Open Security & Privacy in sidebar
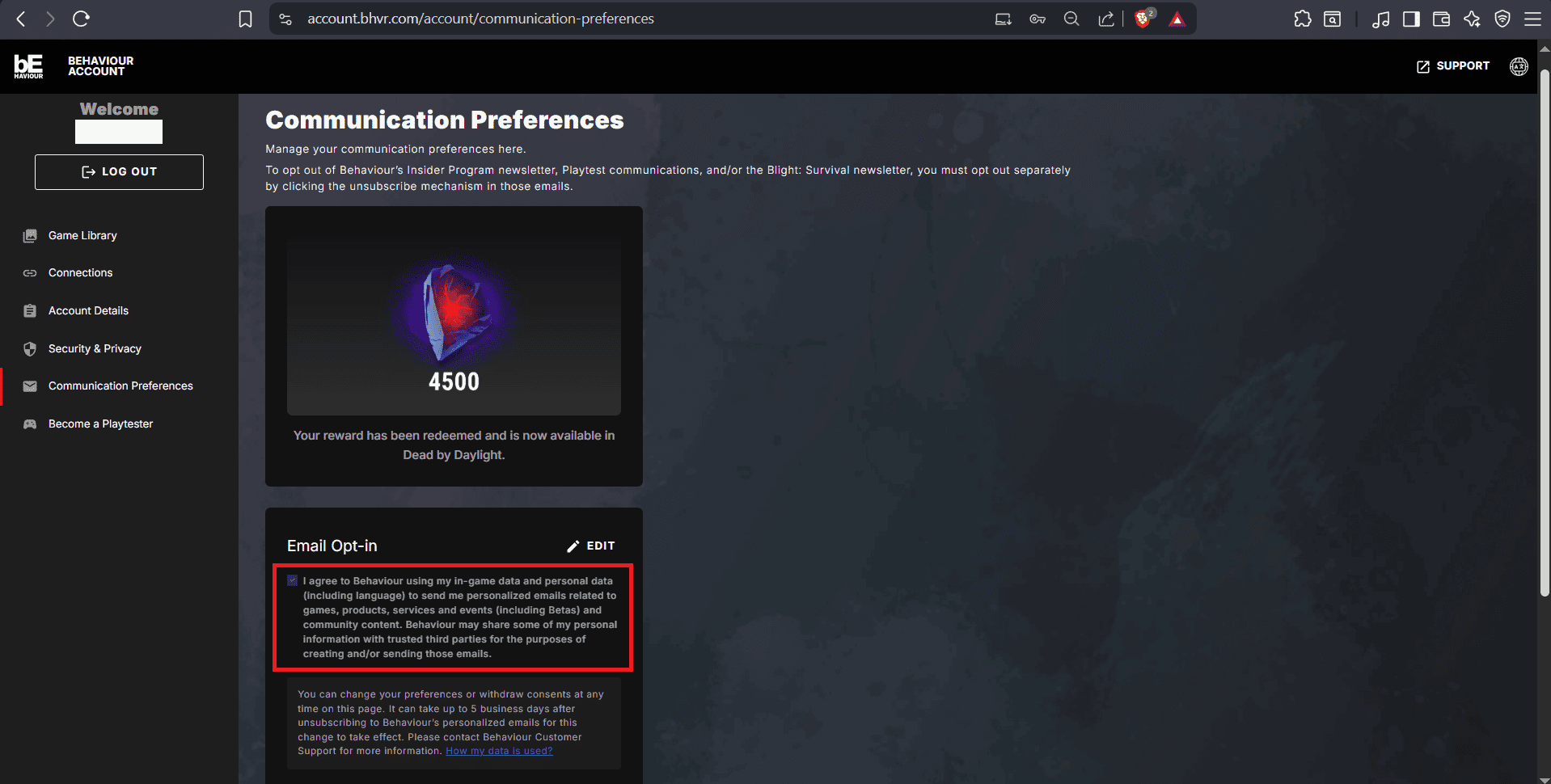 tap(95, 348)
